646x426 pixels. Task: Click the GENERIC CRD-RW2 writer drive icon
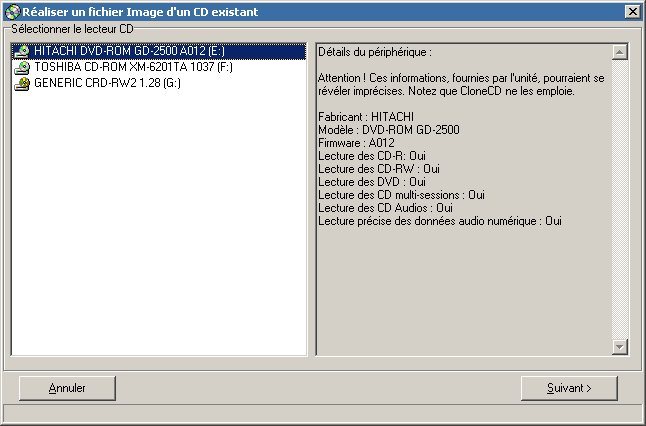pyautogui.click(x=21, y=84)
